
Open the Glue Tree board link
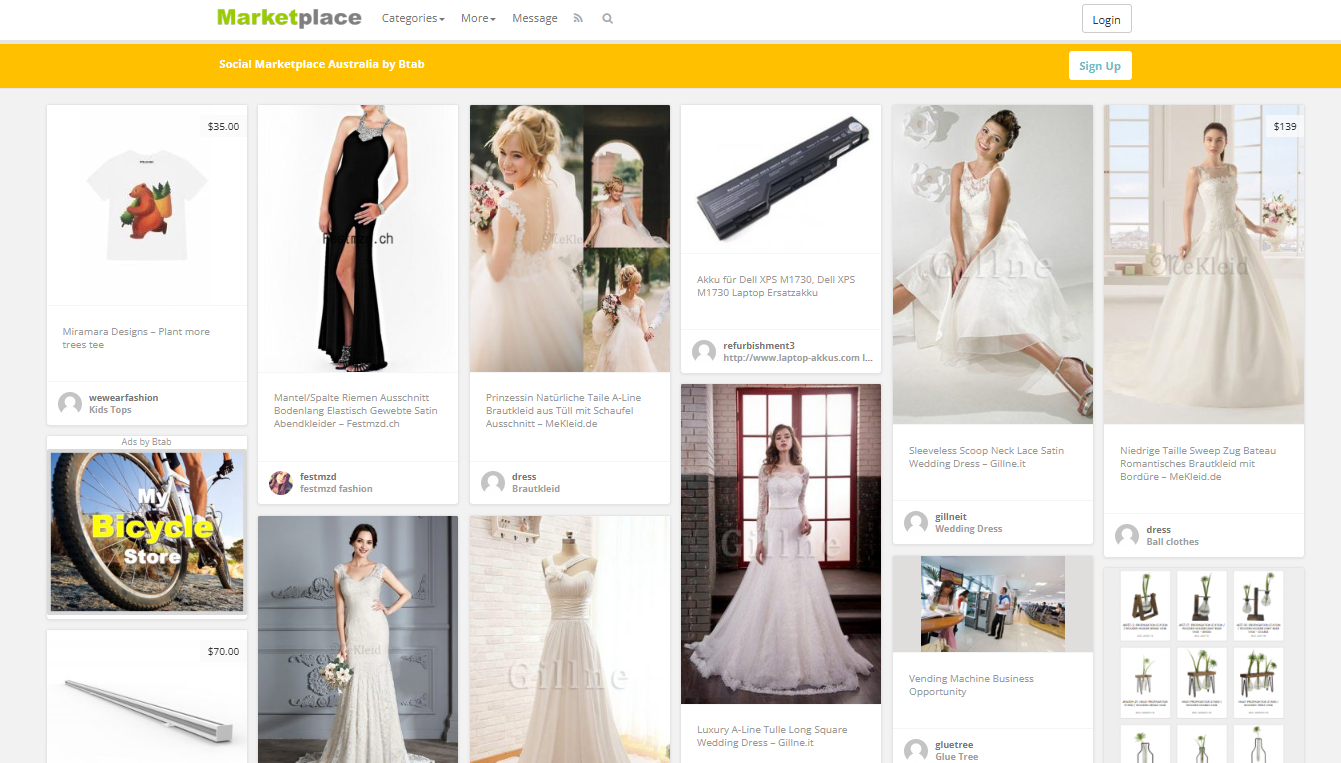tap(957, 757)
